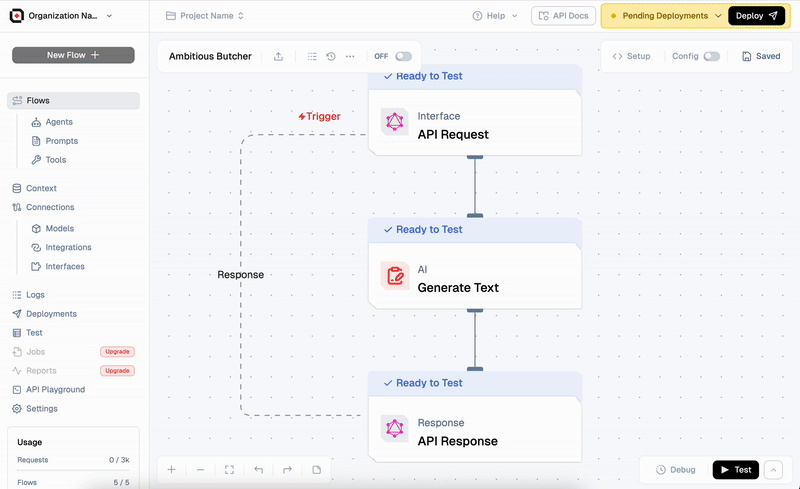Click the New Flow button

pyautogui.click(x=73, y=55)
